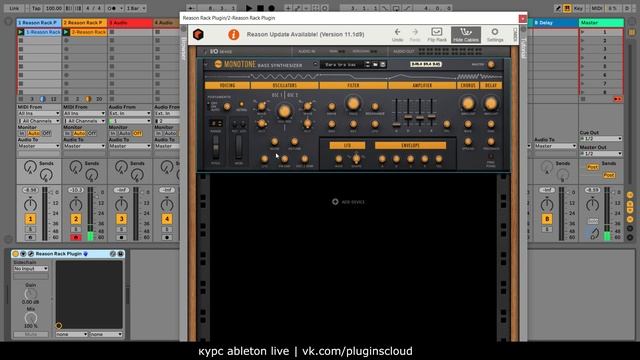Click the Stop button in Live transport
The width and height of the screenshot is (640, 360).
(x=260, y=8)
